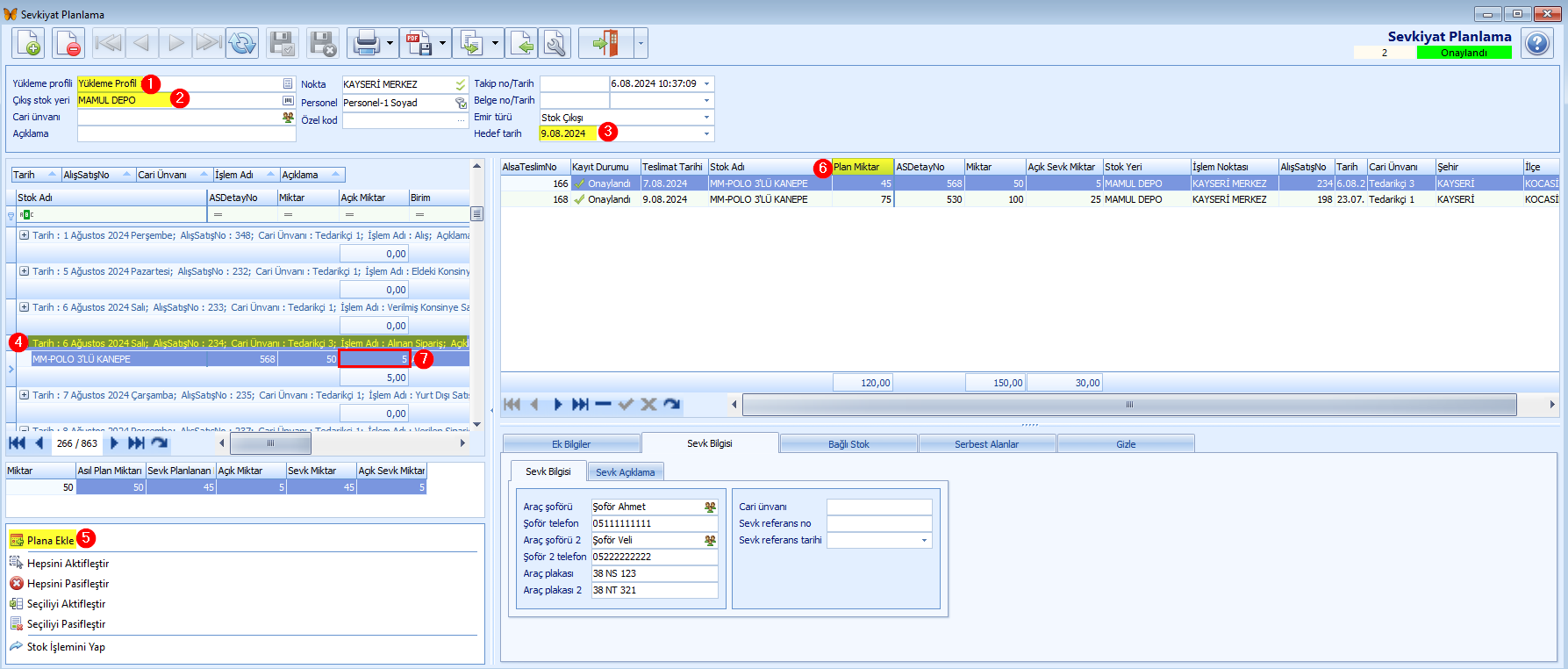Click person lookup icon beside Araç şoförü

pyautogui.click(x=710, y=507)
